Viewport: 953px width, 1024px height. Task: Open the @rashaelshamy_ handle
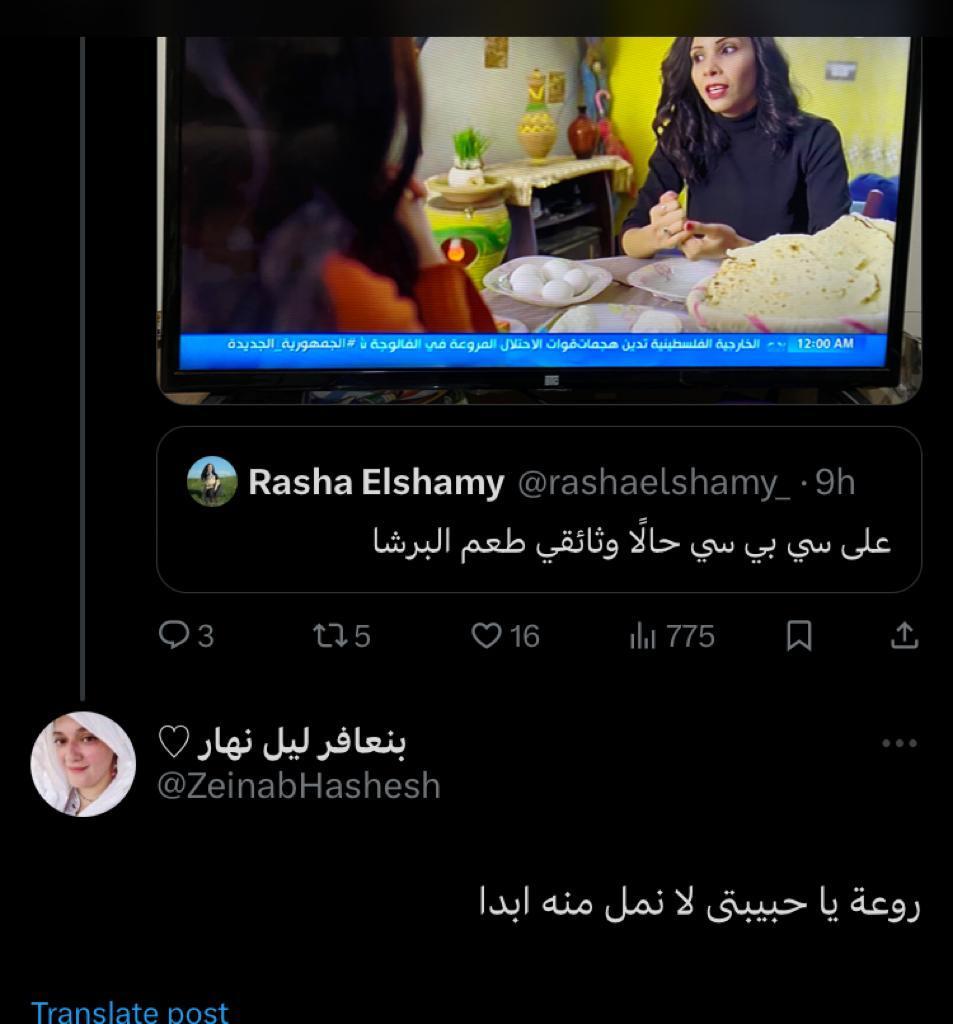[x=653, y=483]
